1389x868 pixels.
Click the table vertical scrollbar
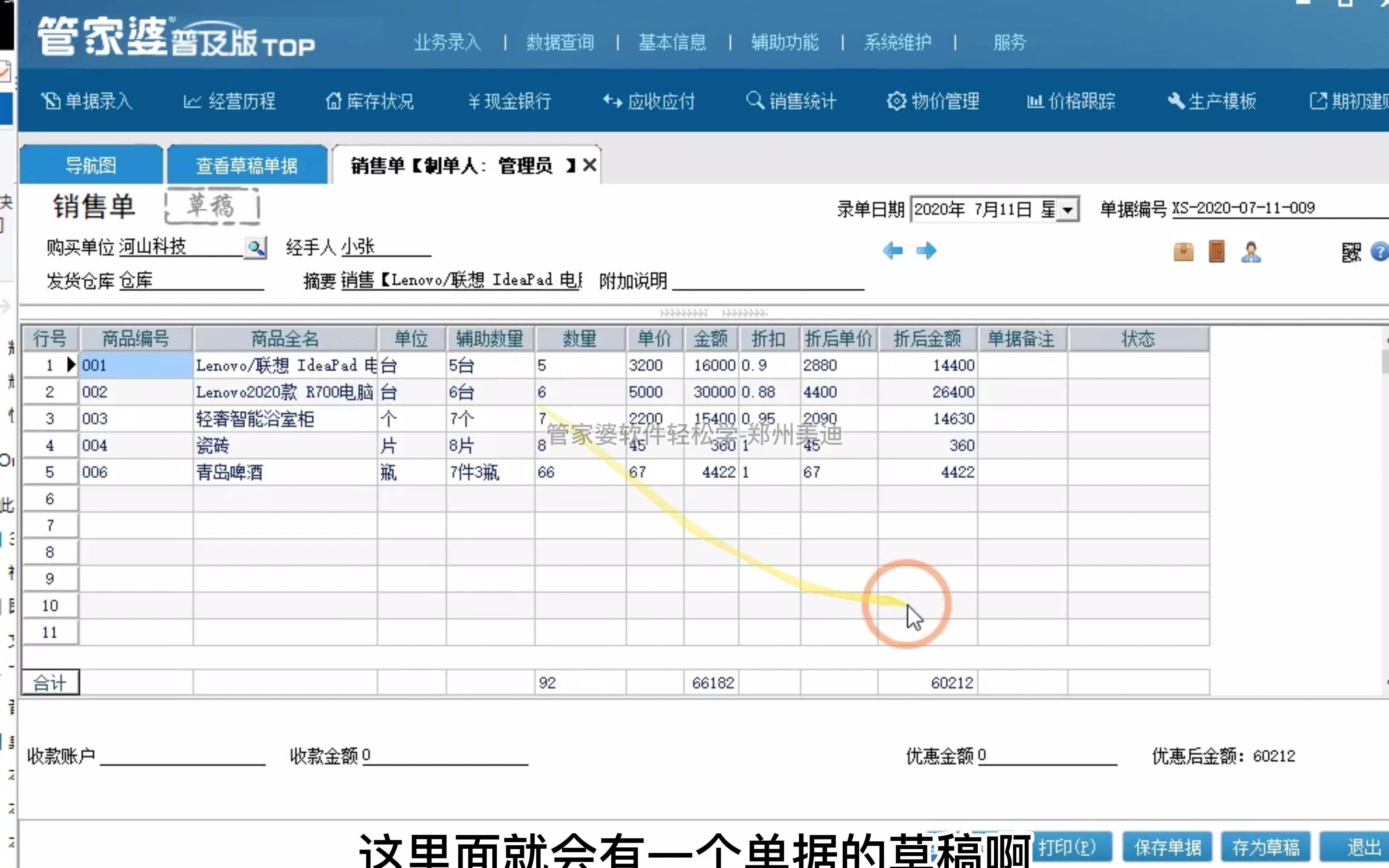click(1385, 511)
